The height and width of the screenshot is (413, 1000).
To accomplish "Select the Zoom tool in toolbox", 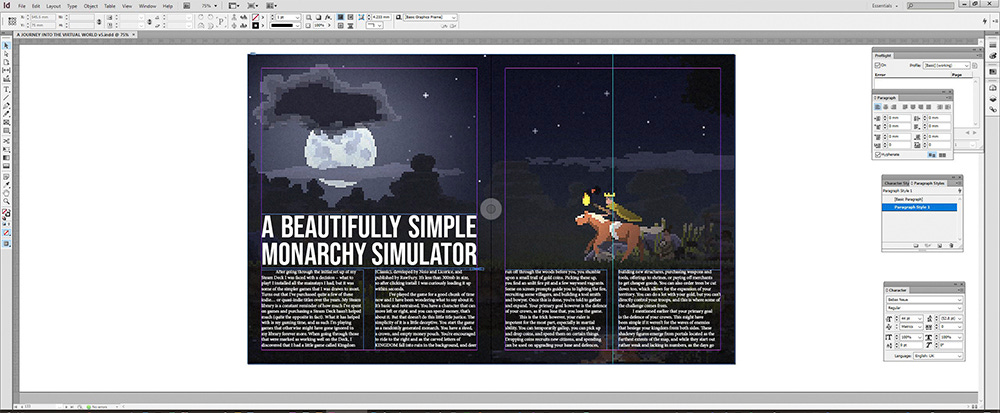I will click(x=6, y=201).
